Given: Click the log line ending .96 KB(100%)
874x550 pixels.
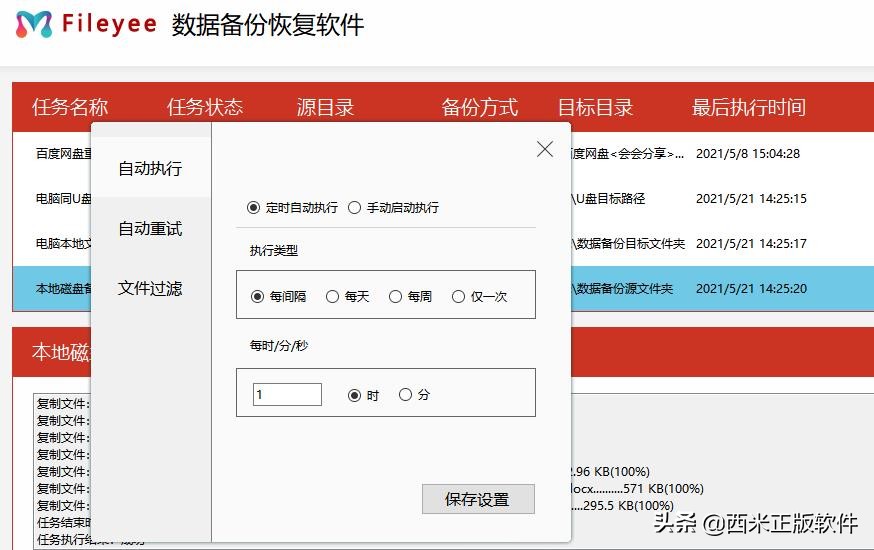Looking at the screenshot, I should (611, 471).
